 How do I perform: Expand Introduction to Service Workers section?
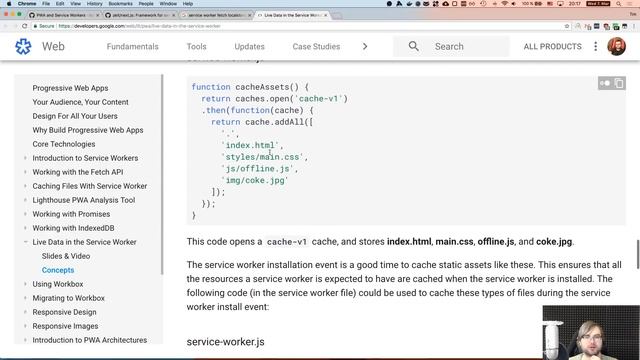click(x=25, y=158)
